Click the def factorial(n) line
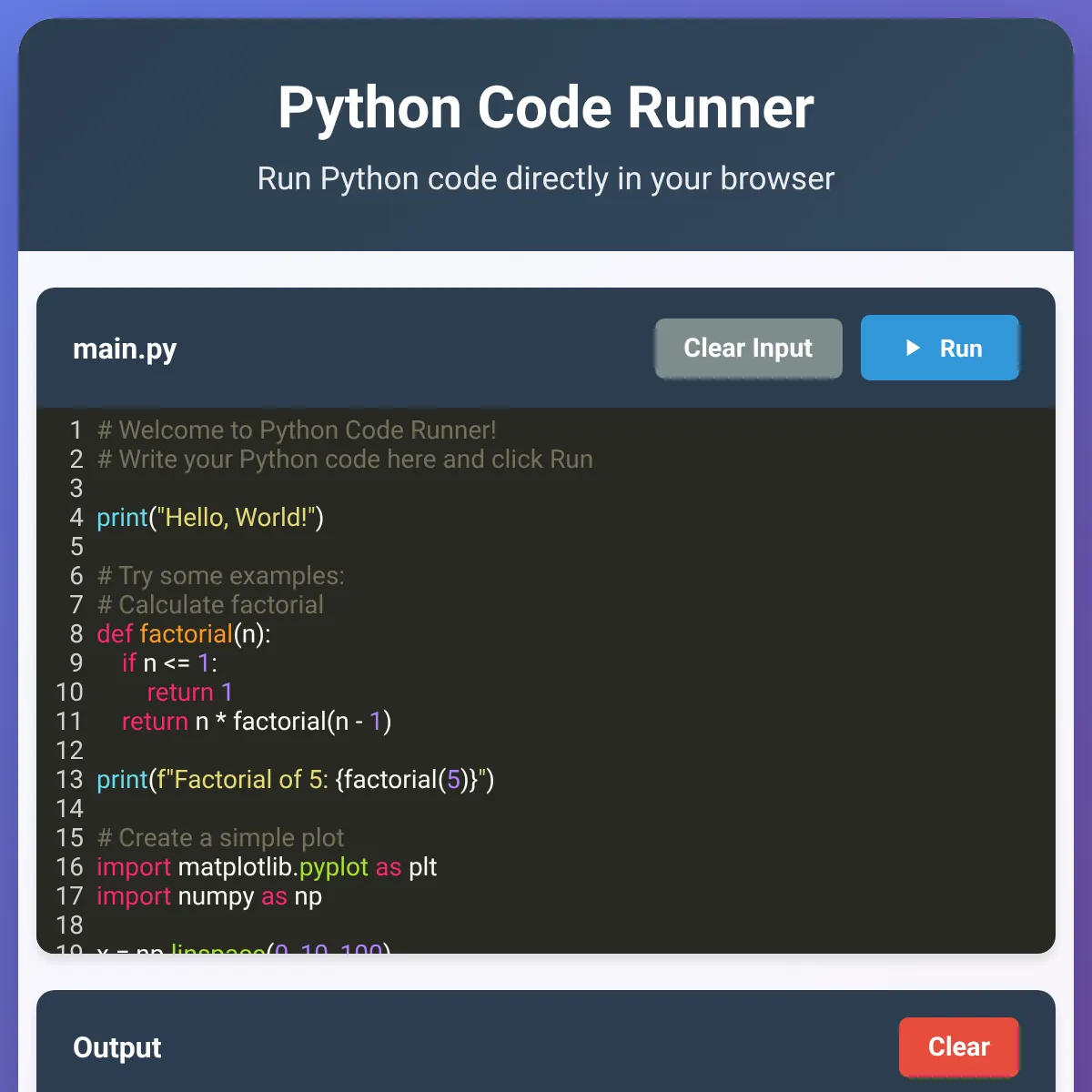1092x1092 pixels. 184,633
